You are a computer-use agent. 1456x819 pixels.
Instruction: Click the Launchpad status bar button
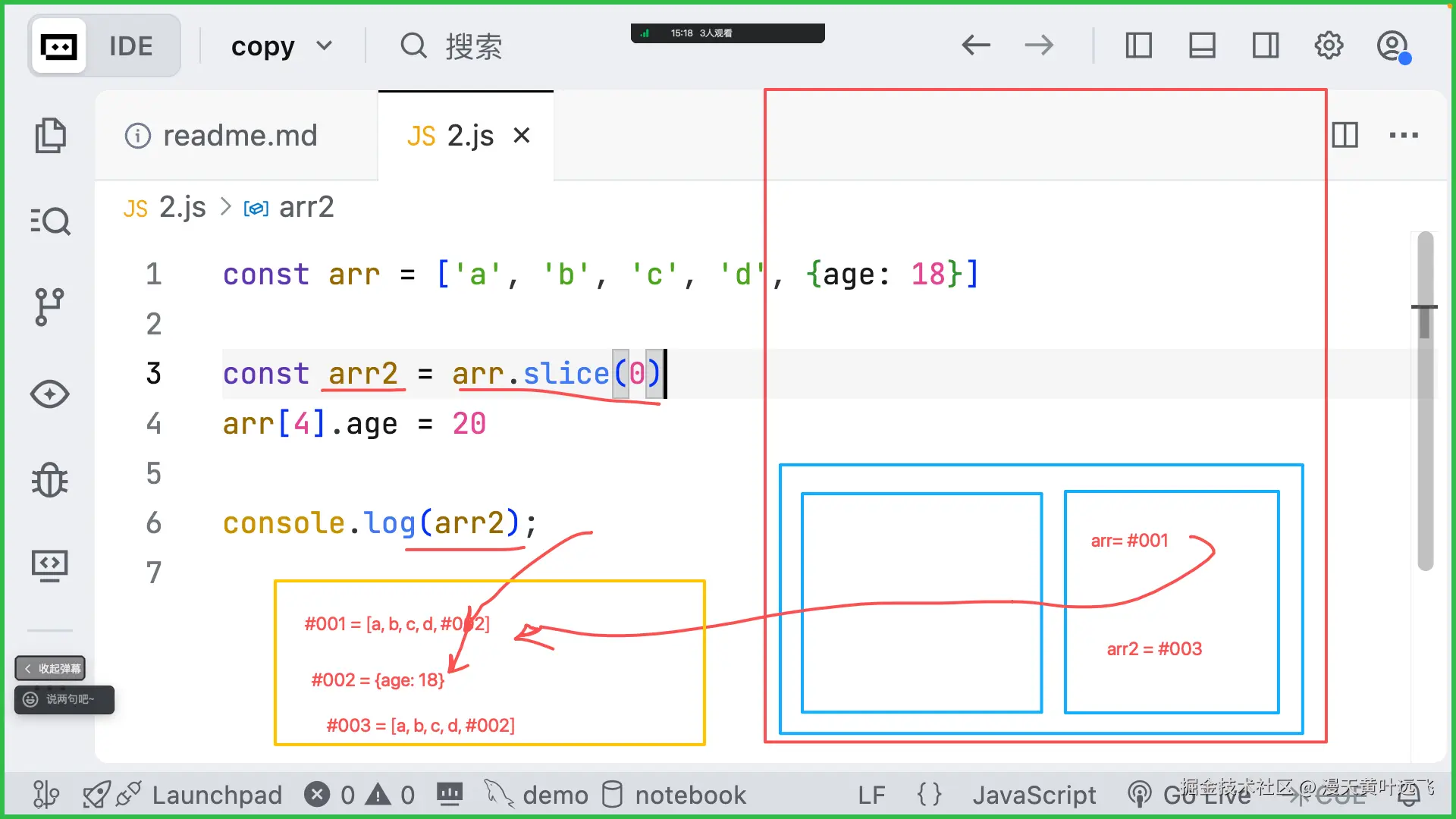coord(217,795)
